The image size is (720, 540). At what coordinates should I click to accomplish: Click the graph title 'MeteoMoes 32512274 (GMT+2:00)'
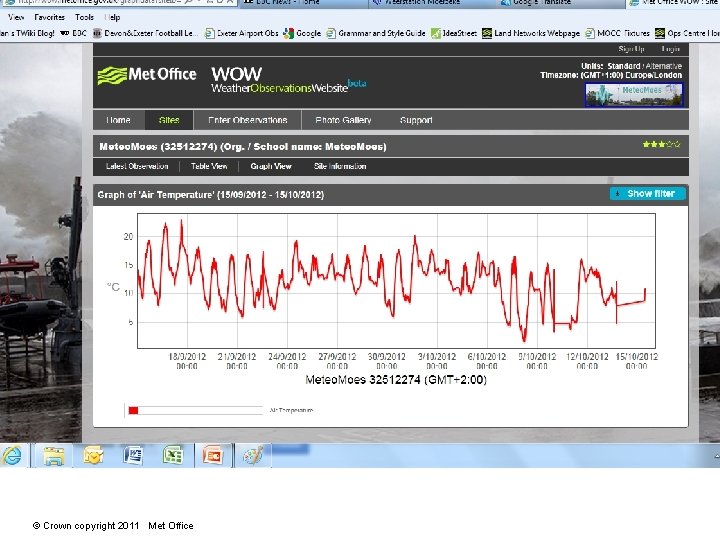396,380
